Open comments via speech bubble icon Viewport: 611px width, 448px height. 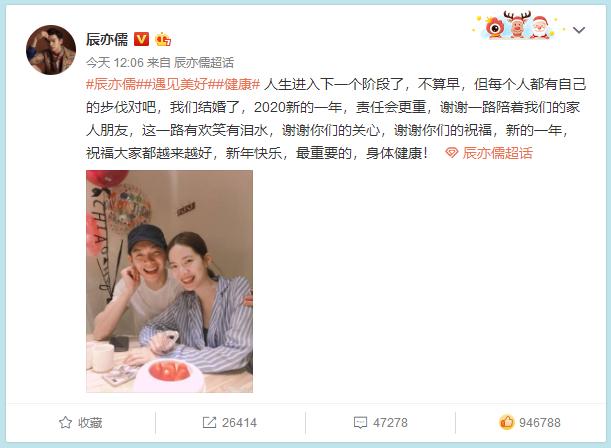click(x=360, y=423)
